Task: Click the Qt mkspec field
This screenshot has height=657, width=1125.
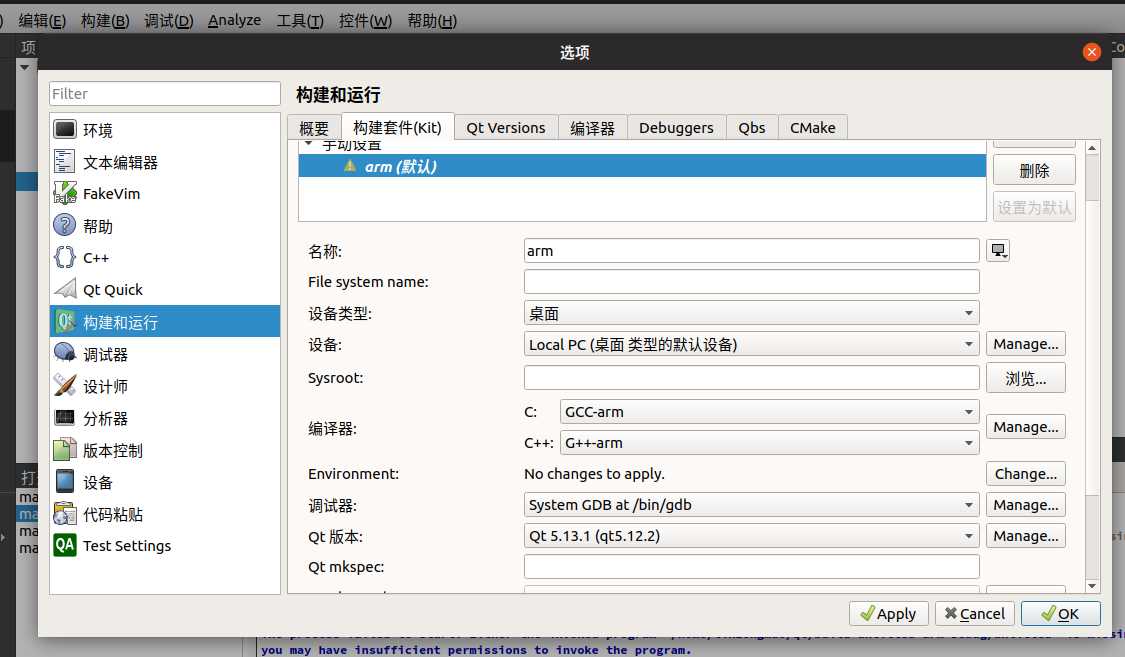Action: 751,566
